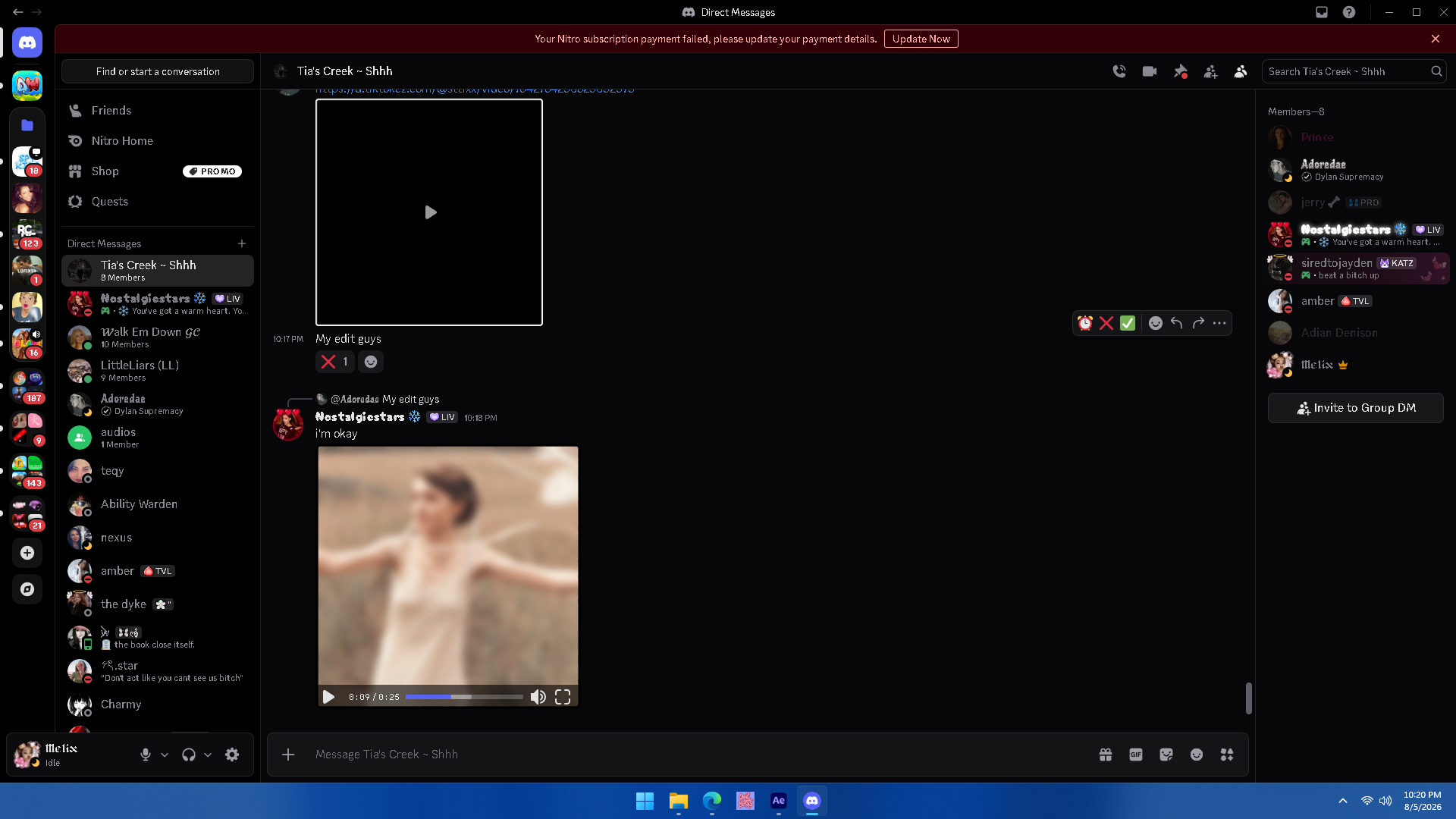Show hidden tray icons chevron
Screen dimensions: 1456x819
(1343, 801)
